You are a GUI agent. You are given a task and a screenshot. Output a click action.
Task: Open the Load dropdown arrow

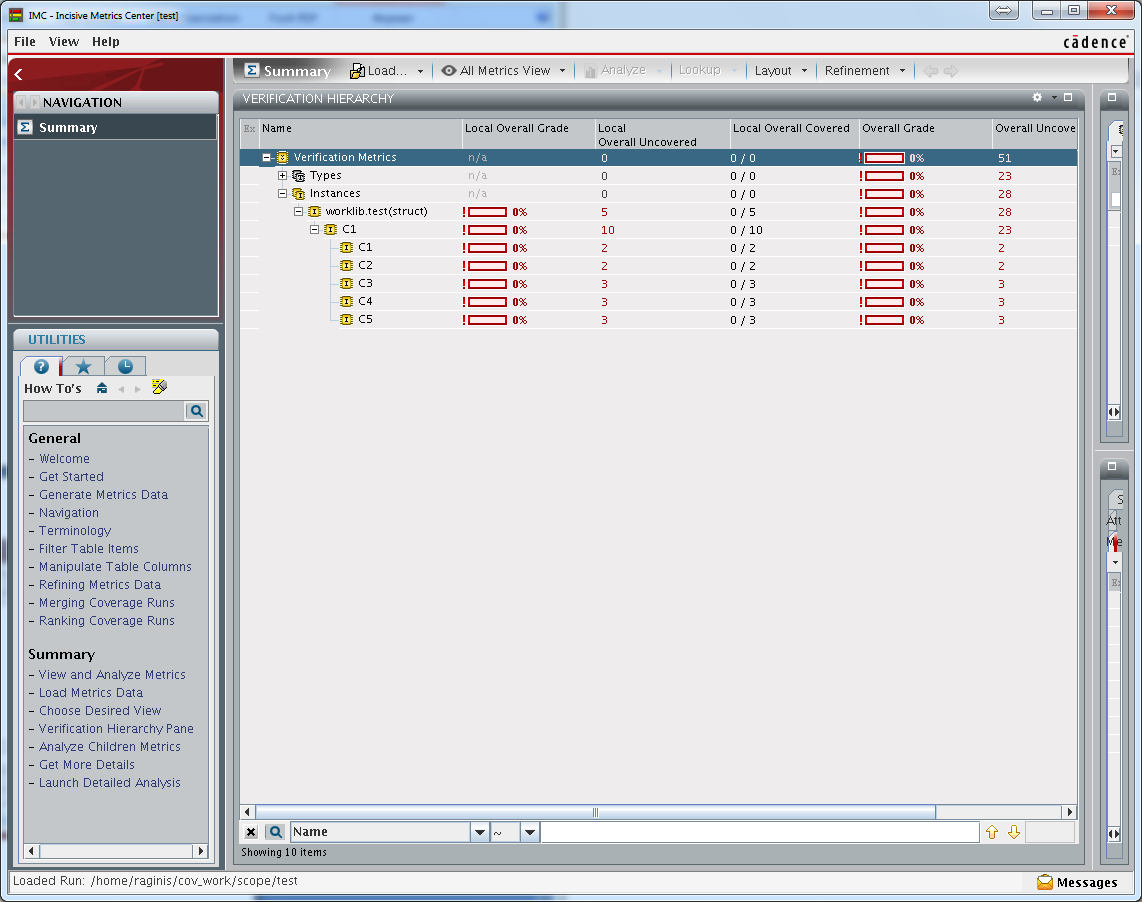tap(420, 71)
